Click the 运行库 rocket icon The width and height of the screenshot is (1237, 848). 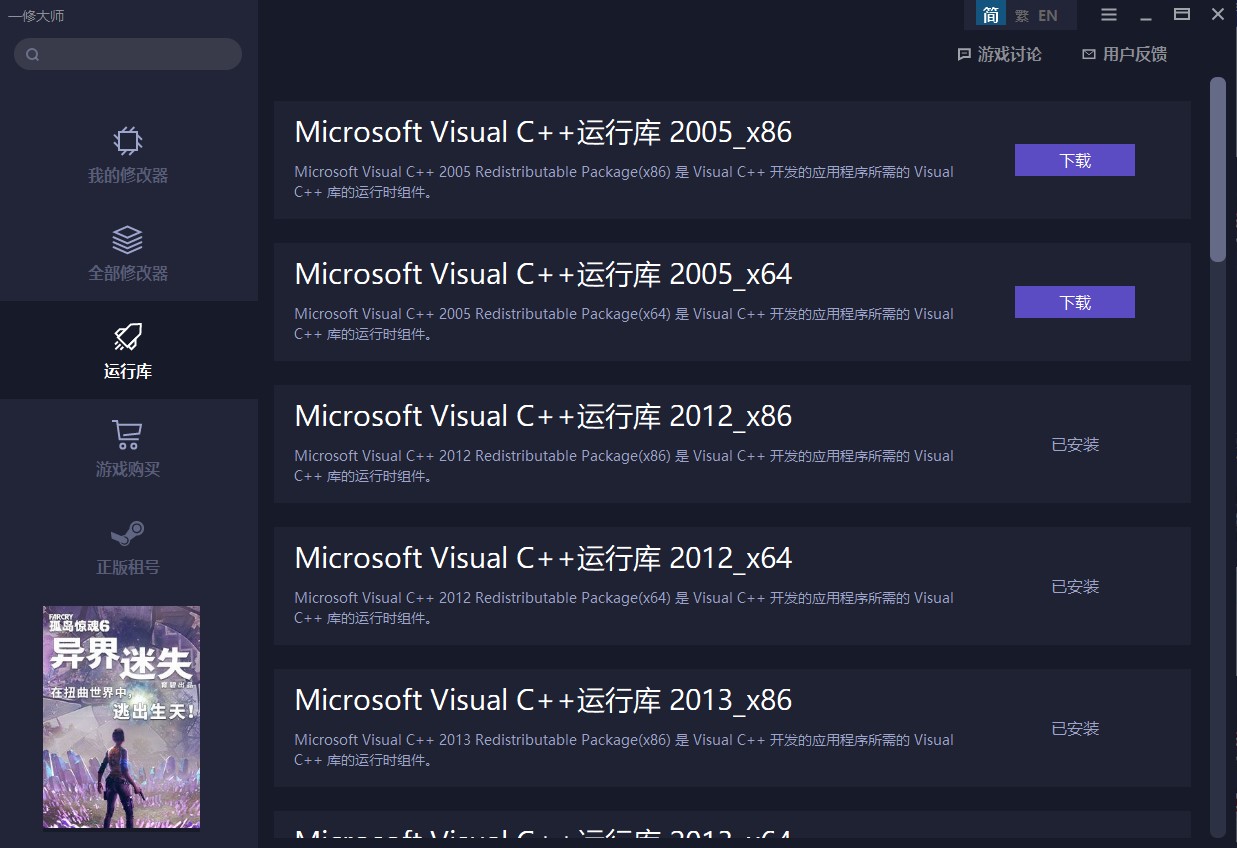tap(127, 337)
